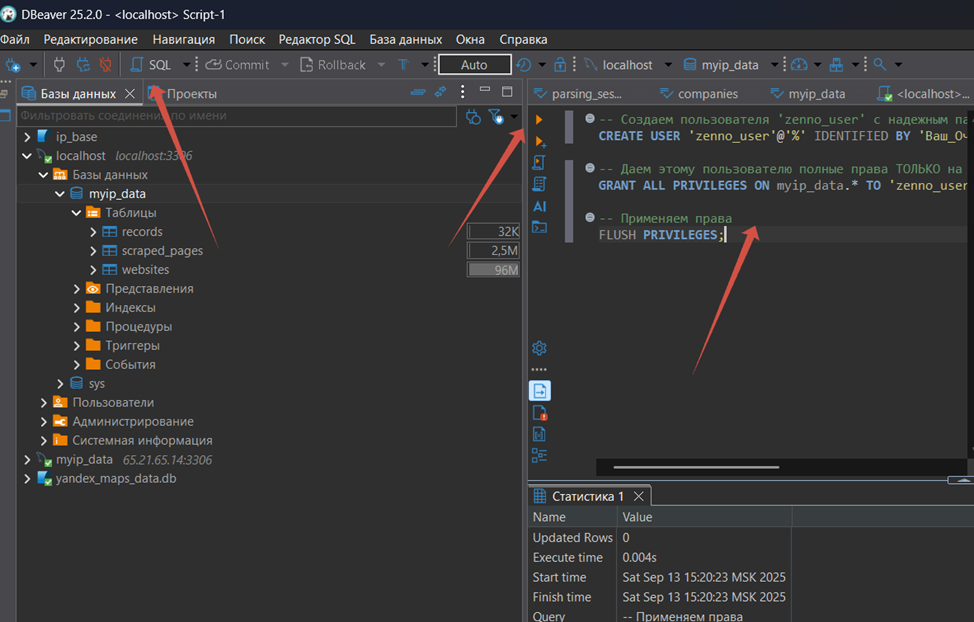This screenshot has width=974, height=622.
Task: Click the Reconnect icon in toolbar
Action: (x=83, y=65)
